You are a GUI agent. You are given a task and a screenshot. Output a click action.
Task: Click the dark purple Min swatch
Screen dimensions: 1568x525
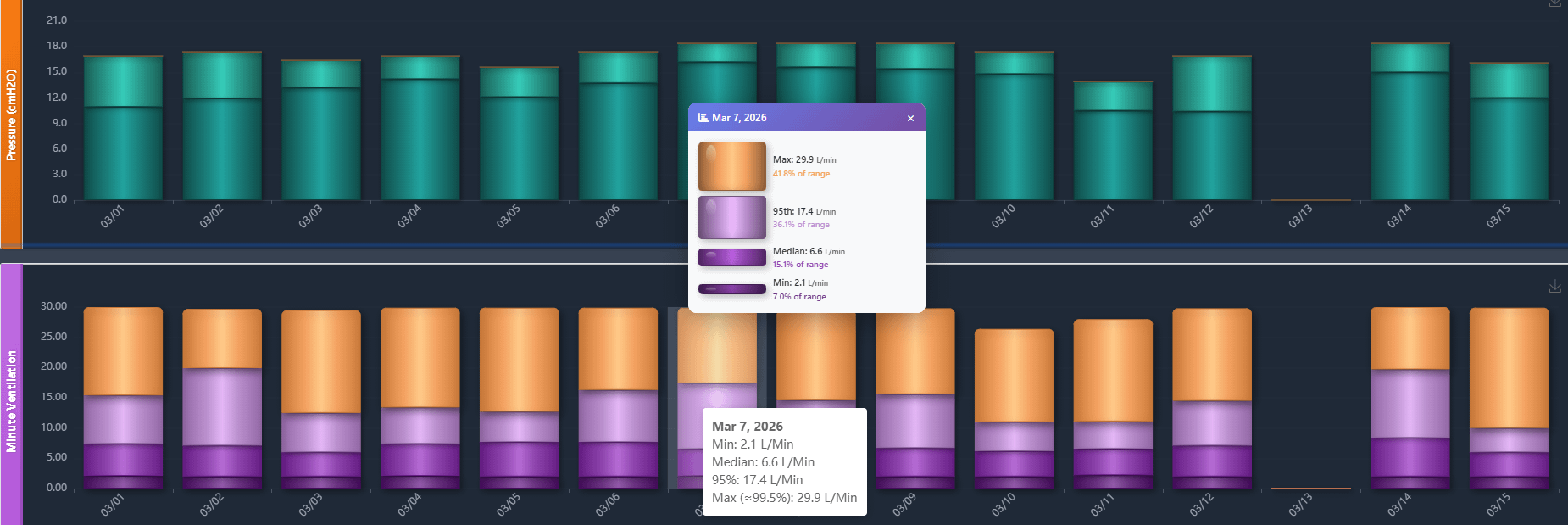coord(731,289)
